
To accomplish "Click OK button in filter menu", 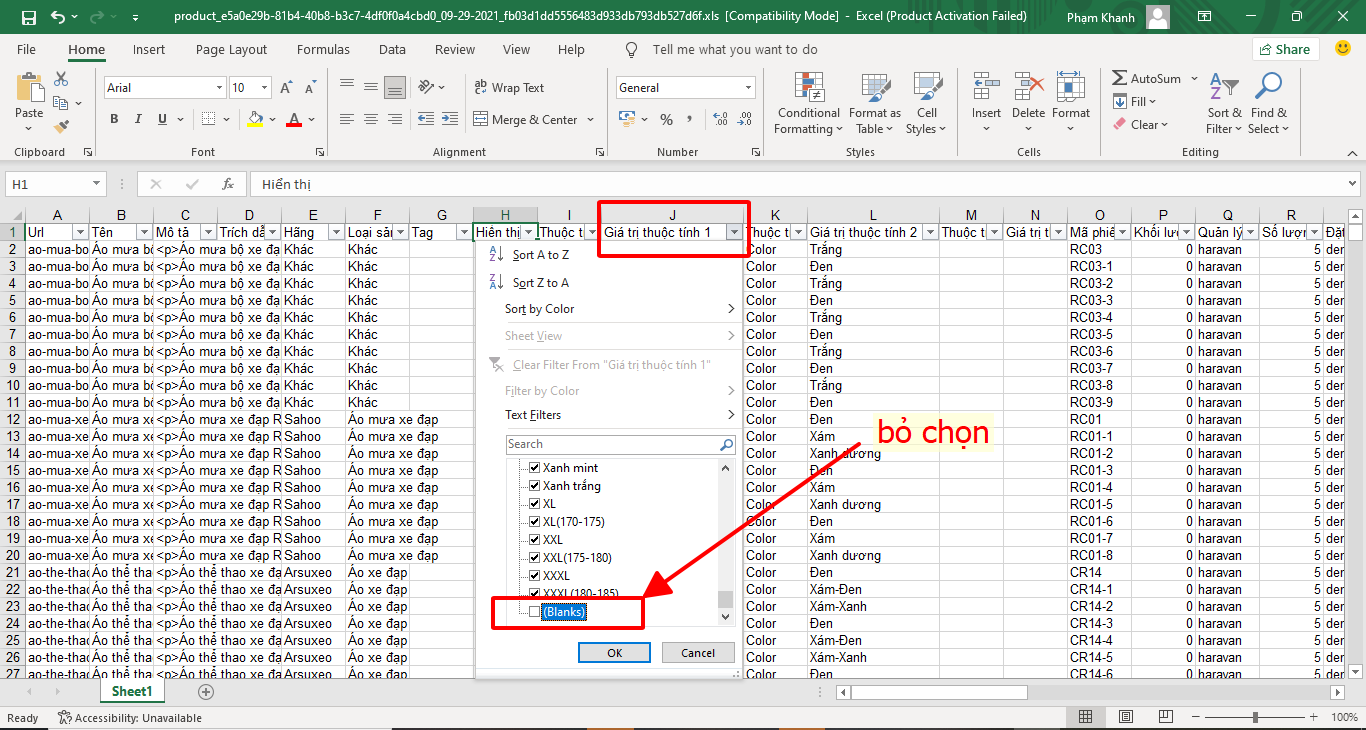I will point(614,653).
